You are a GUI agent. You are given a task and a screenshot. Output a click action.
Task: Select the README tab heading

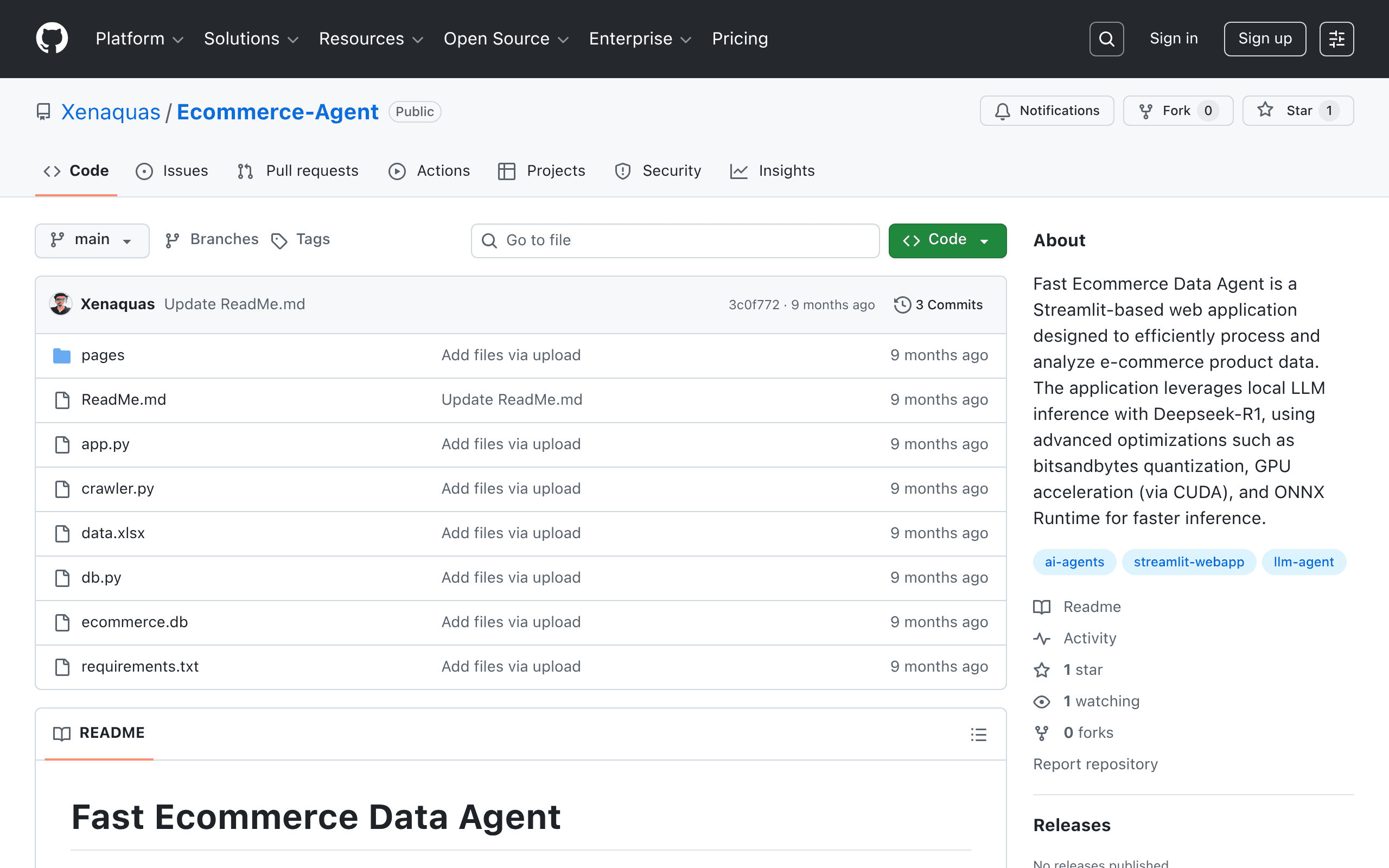[x=99, y=733]
